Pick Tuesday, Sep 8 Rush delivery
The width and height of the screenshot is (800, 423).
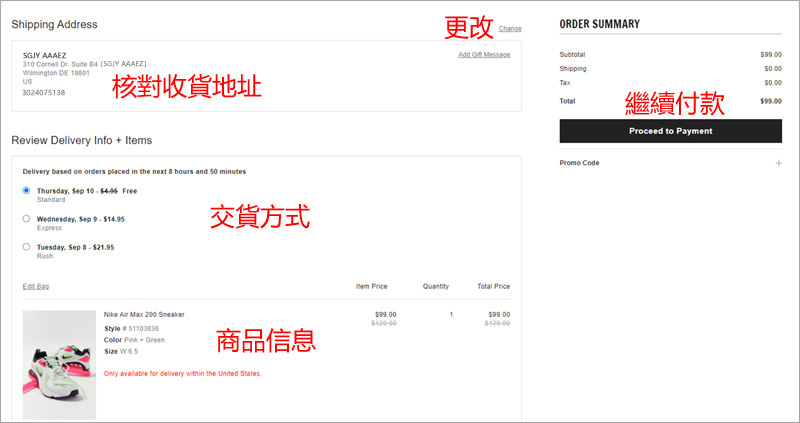click(x=26, y=246)
